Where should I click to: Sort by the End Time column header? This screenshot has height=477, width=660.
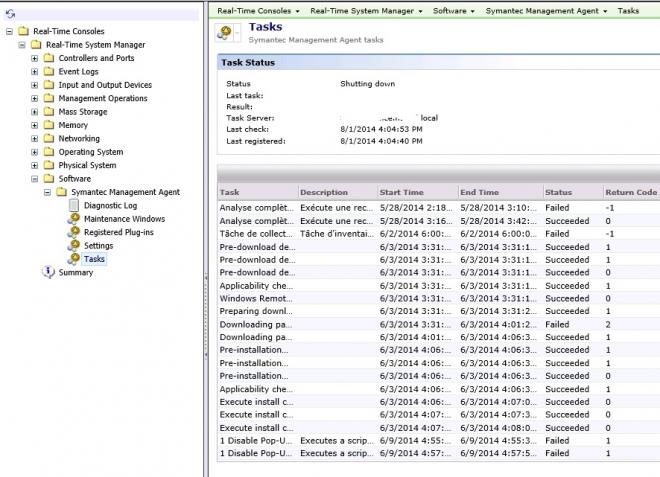(x=500, y=192)
